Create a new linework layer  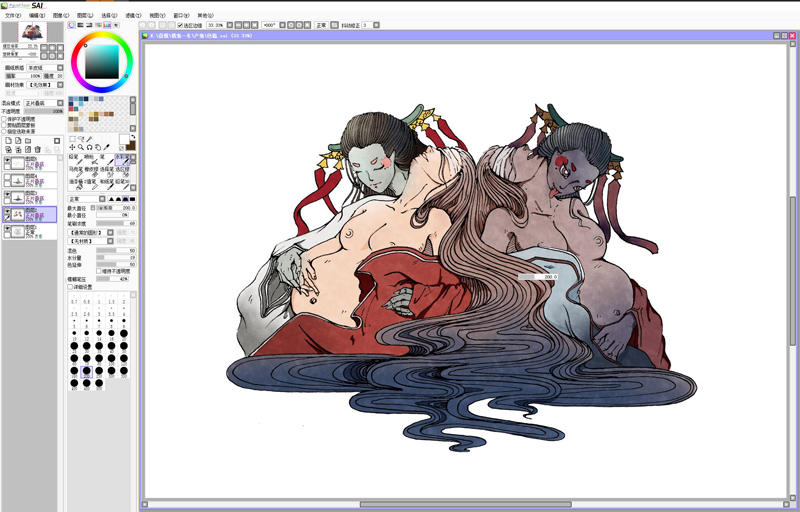point(18,141)
